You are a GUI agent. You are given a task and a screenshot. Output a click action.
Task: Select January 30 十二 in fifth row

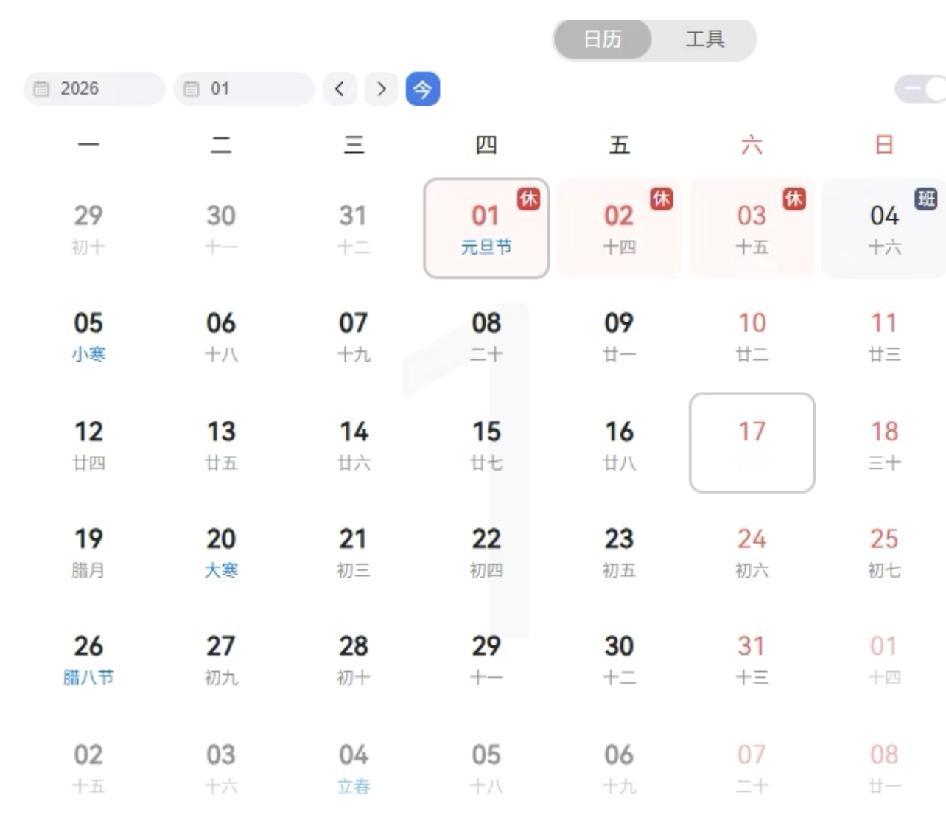tap(619, 659)
